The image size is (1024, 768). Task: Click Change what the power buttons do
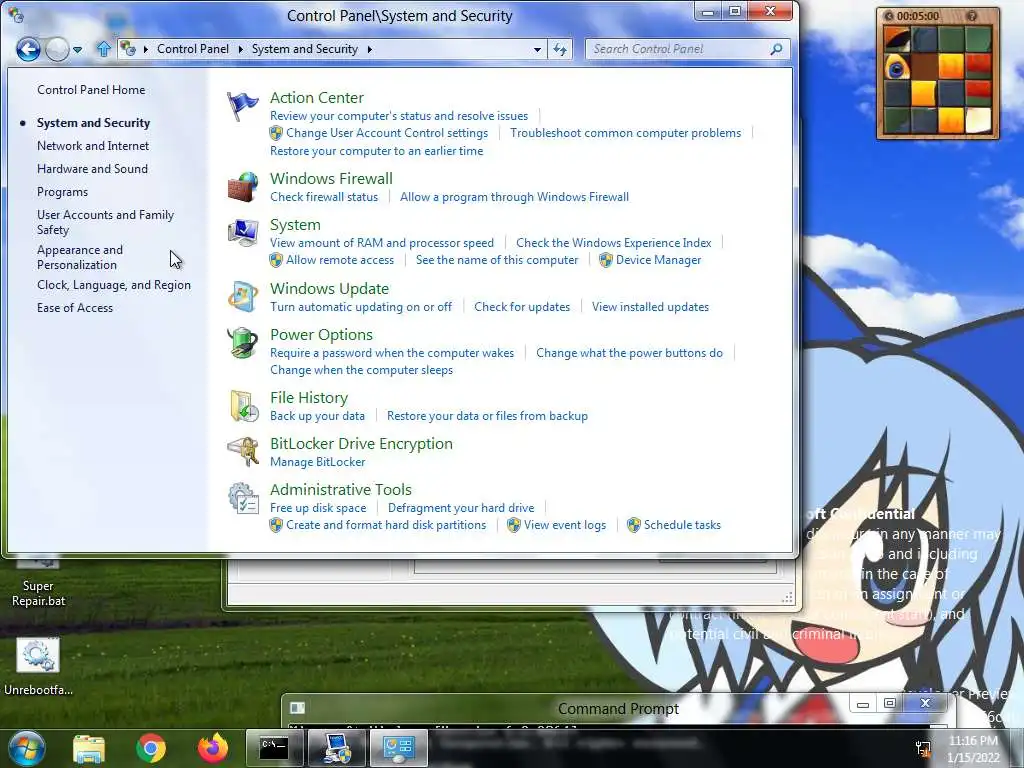[x=630, y=353]
